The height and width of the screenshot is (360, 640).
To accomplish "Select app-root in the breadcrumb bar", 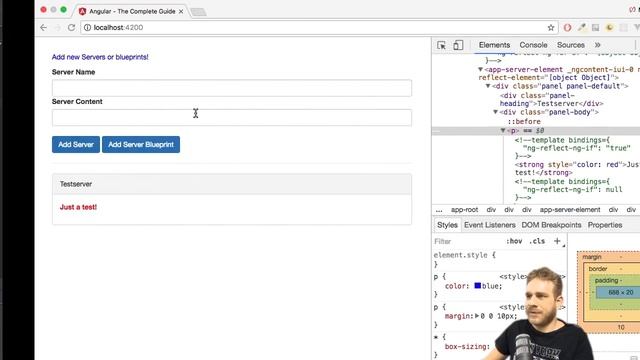I will click(464, 209).
